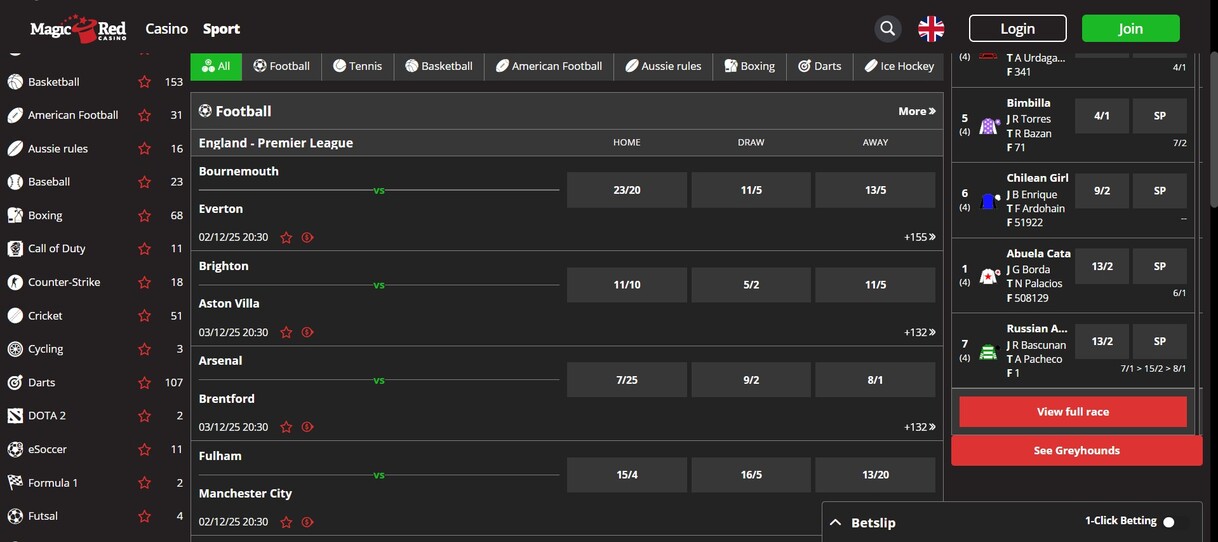Image resolution: width=1218 pixels, height=542 pixels.
Task: Click the Bimbilla jockey silk icon
Action: (989, 126)
